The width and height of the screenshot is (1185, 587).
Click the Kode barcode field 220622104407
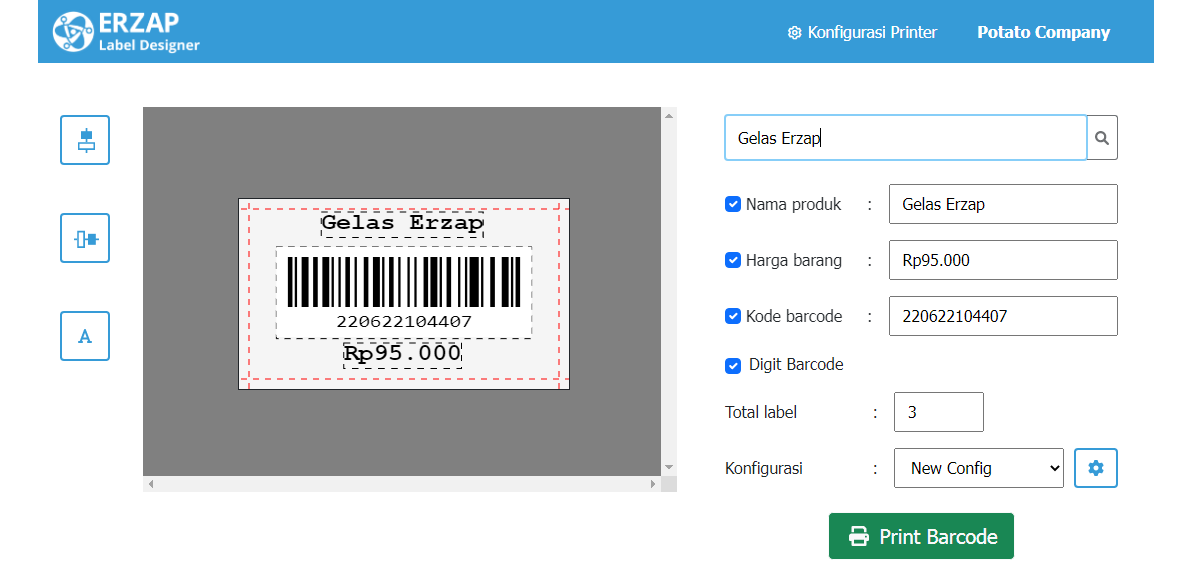coord(1003,316)
